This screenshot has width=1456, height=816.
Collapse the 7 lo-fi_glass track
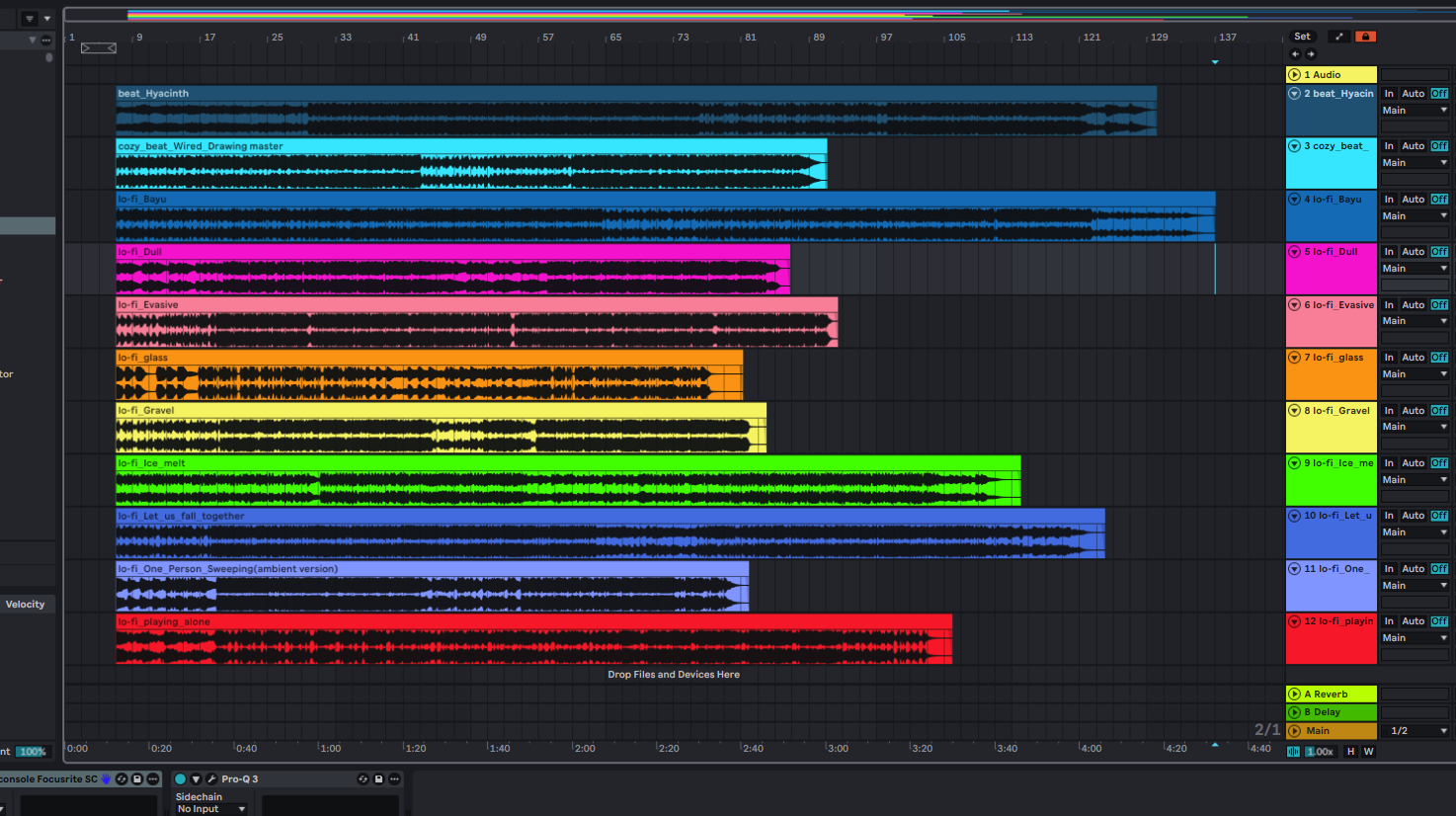(x=1294, y=358)
